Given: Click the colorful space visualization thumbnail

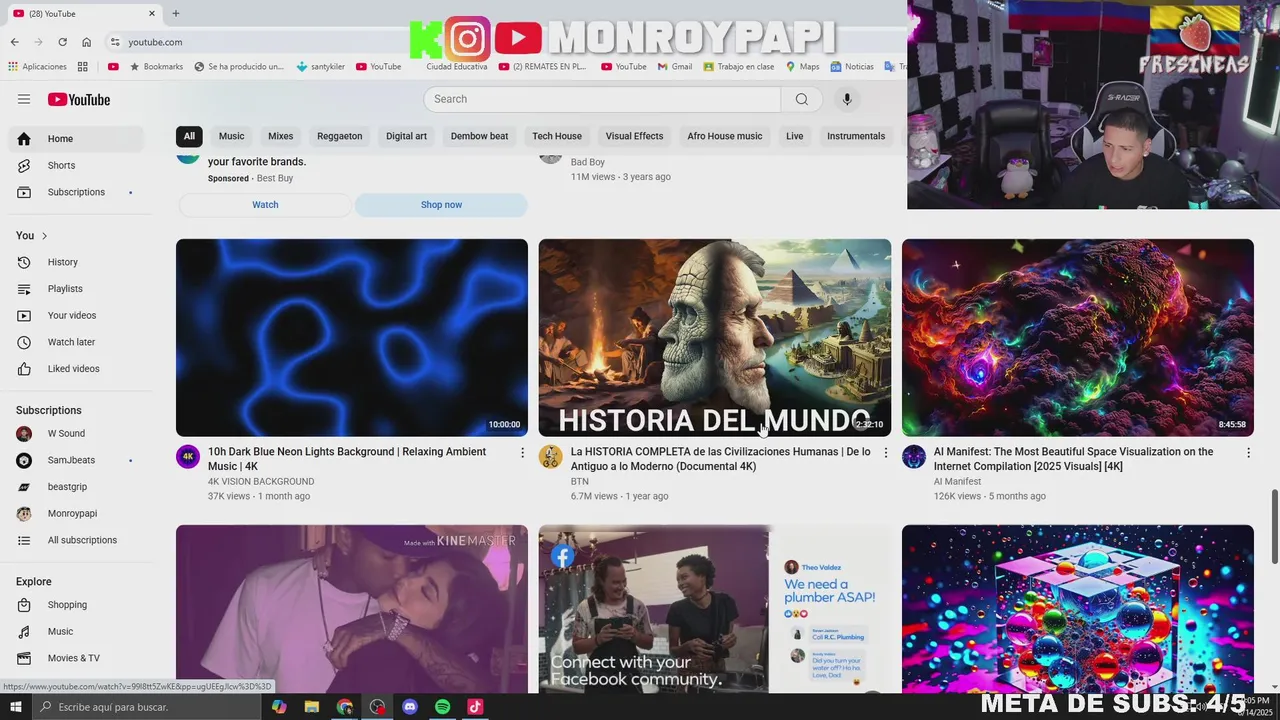Looking at the screenshot, I should (1078, 338).
